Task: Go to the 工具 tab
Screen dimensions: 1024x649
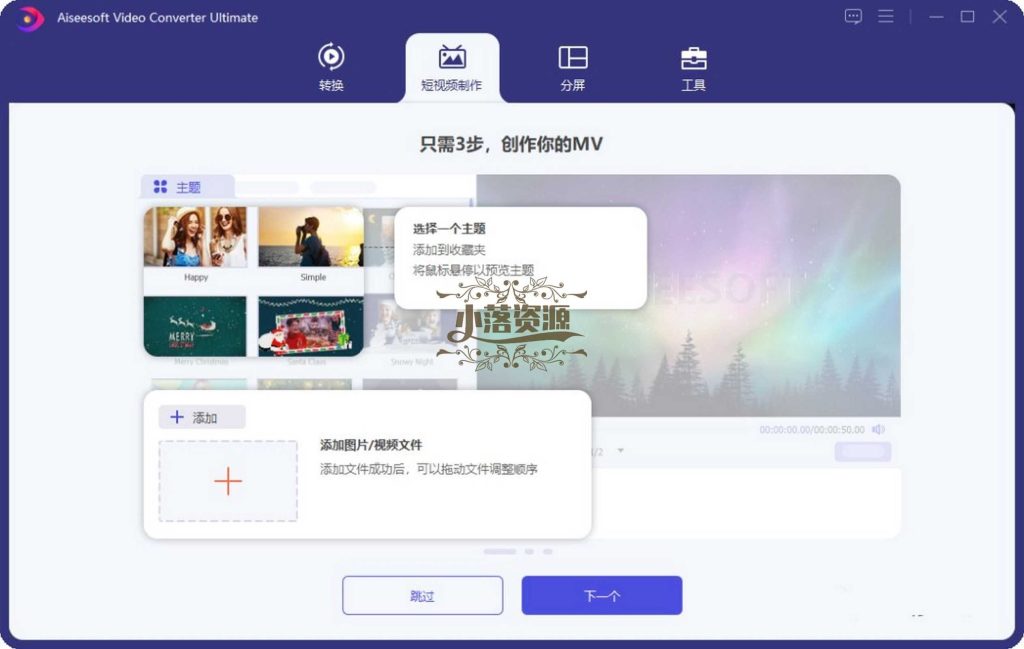Action: pos(694,68)
